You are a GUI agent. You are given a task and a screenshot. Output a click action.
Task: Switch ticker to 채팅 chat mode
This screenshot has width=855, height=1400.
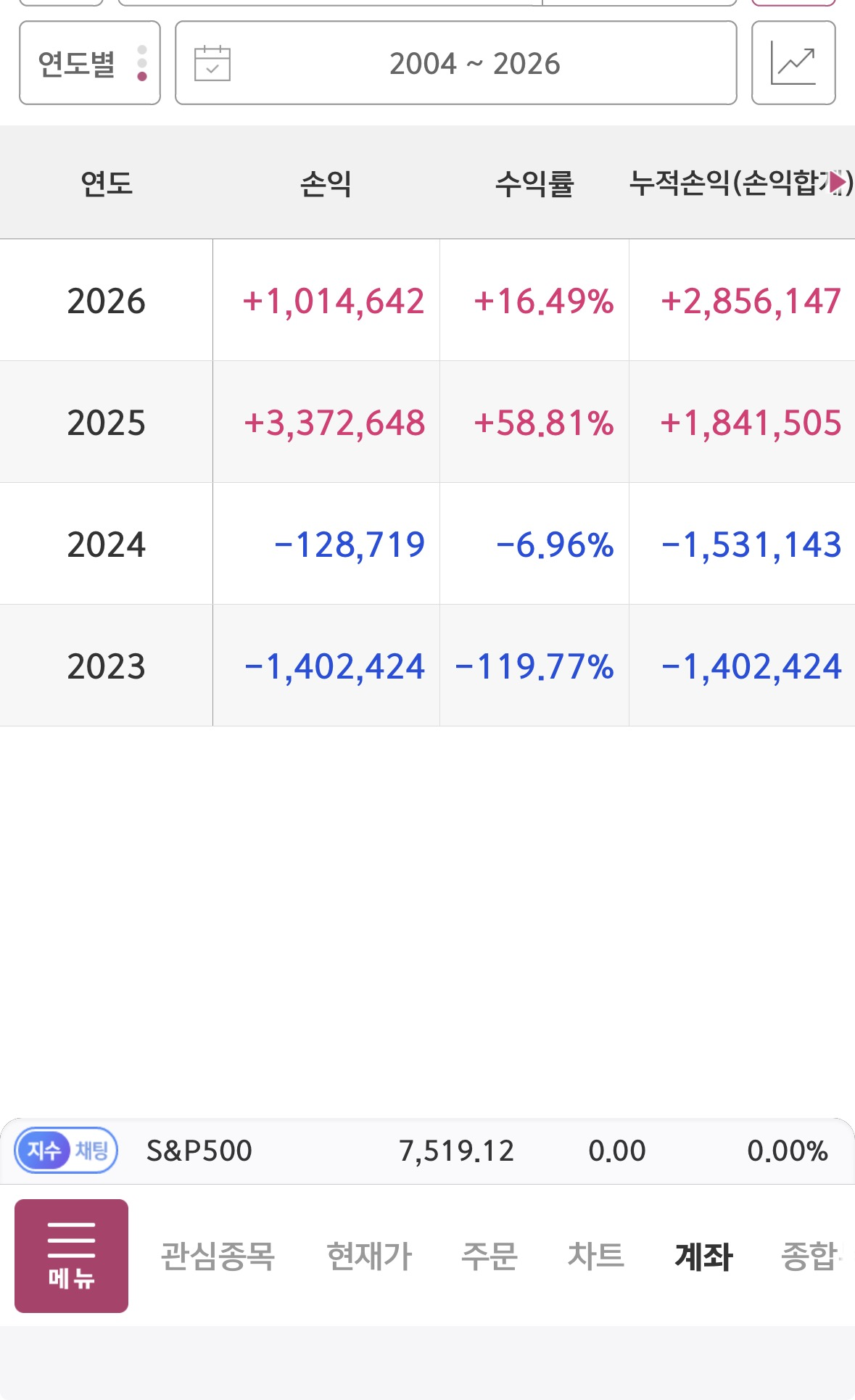[92, 1150]
